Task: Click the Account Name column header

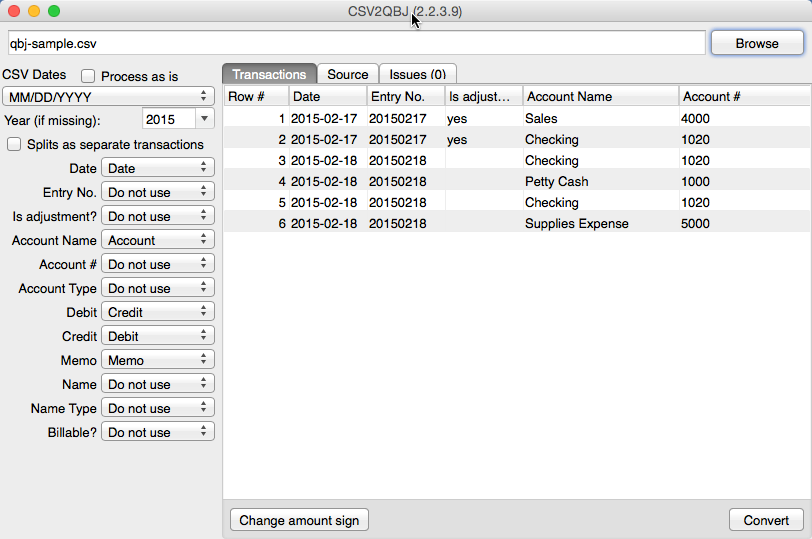Action: click(601, 96)
